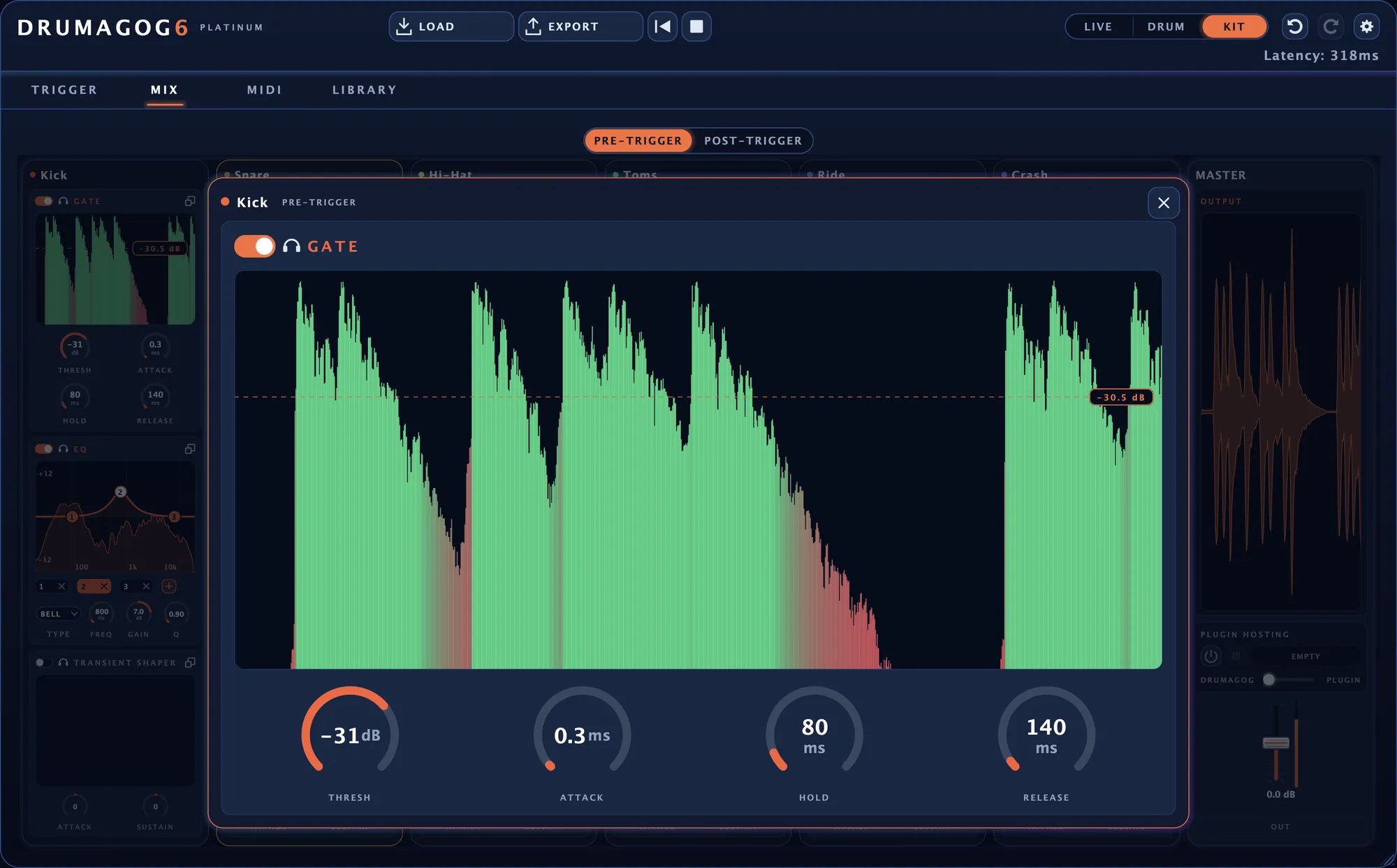This screenshot has height=868, width=1397.
Task: Remove EQ band 1 with its X
Action: (61, 587)
